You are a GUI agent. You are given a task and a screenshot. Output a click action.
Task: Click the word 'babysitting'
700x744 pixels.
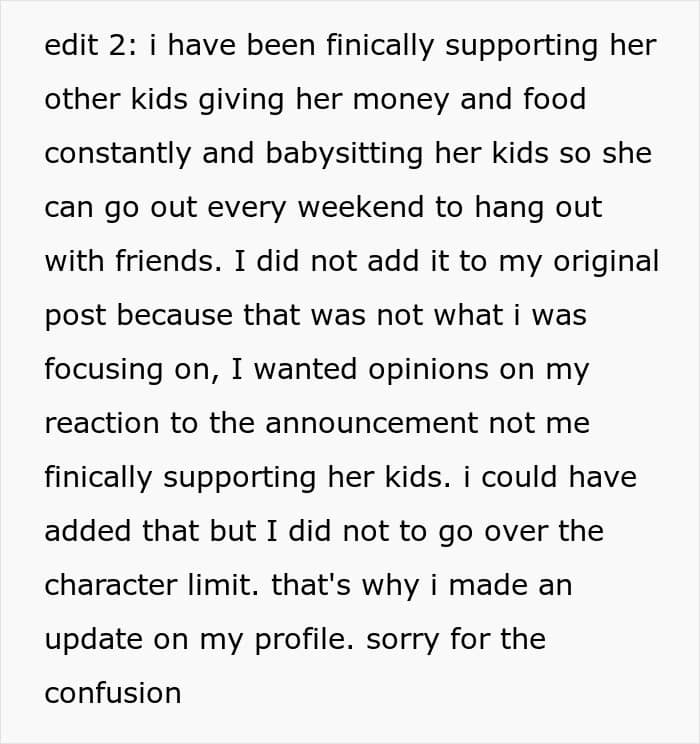click(x=344, y=155)
